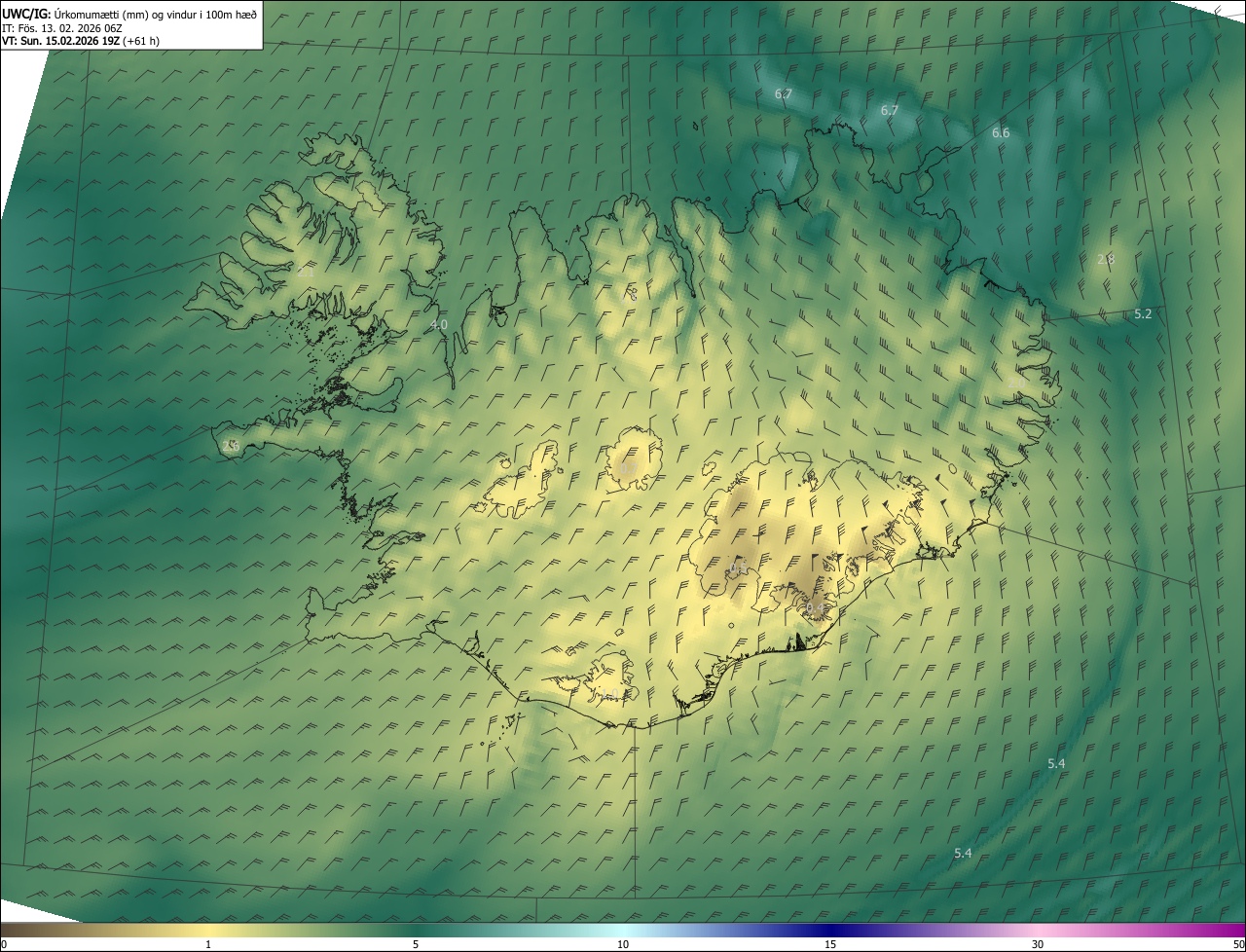Click the 5.2 value label on the map
This screenshot has height=952, width=1246.
(x=1143, y=313)
